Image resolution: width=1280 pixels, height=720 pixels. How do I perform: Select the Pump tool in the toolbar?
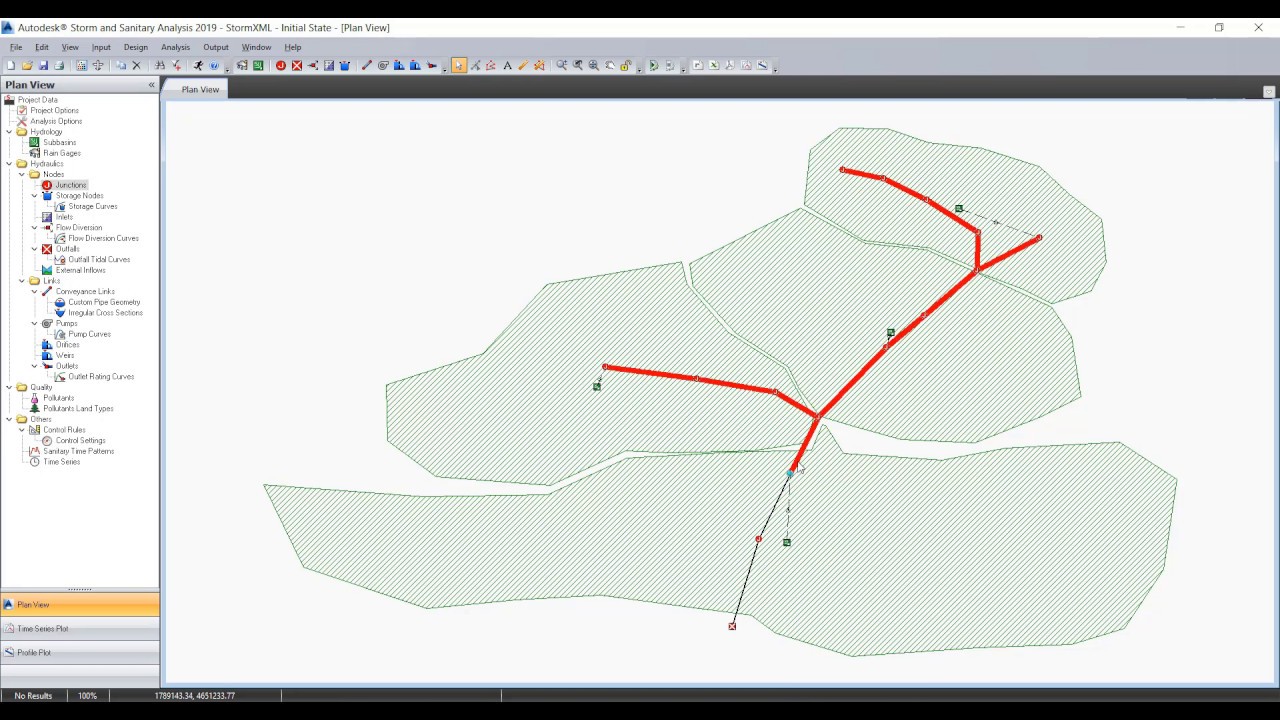click(382, 66)
